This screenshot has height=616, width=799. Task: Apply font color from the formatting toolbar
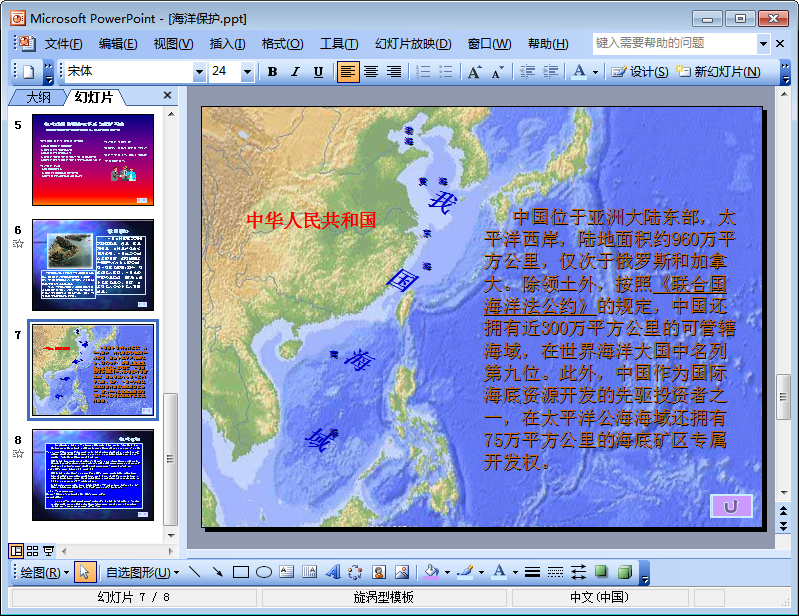[x=579, y=72]
